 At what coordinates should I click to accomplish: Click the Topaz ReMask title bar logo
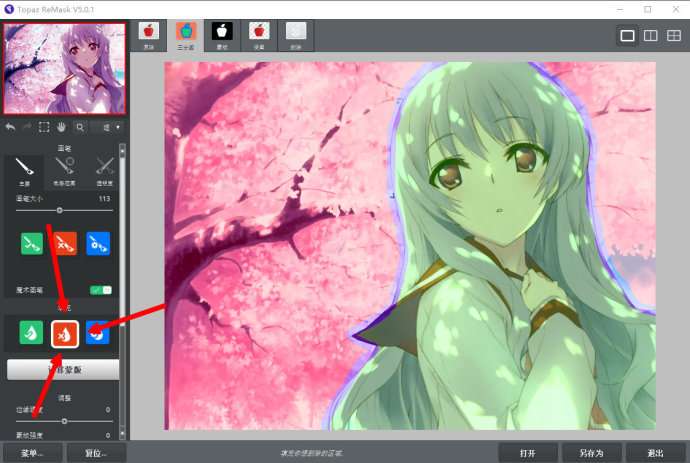9,9
